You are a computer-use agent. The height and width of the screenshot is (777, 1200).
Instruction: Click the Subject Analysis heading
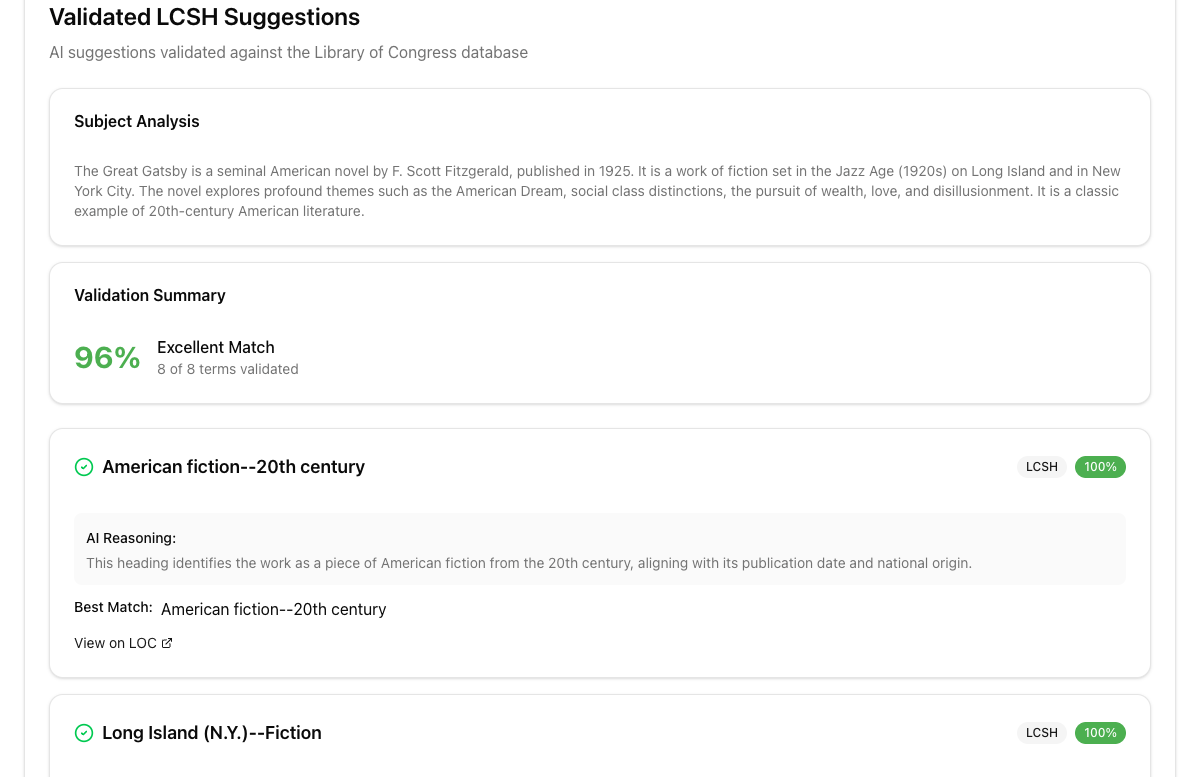(x=137, y=121)
